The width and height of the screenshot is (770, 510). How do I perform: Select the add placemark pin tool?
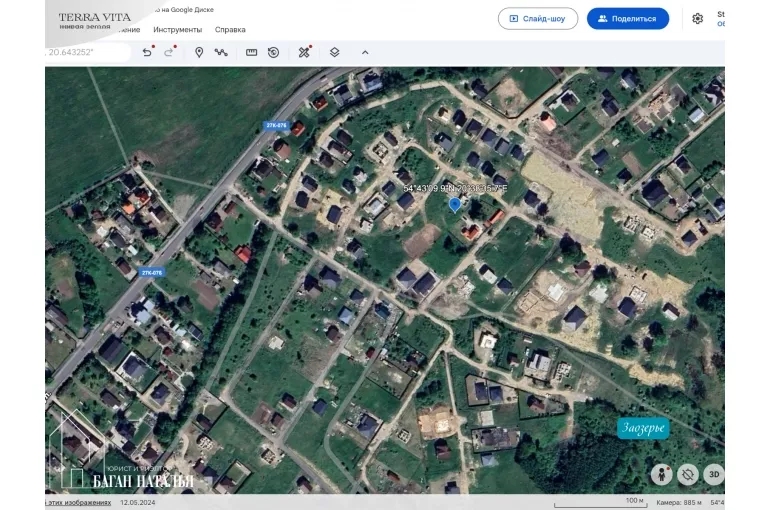pos(199,52)
